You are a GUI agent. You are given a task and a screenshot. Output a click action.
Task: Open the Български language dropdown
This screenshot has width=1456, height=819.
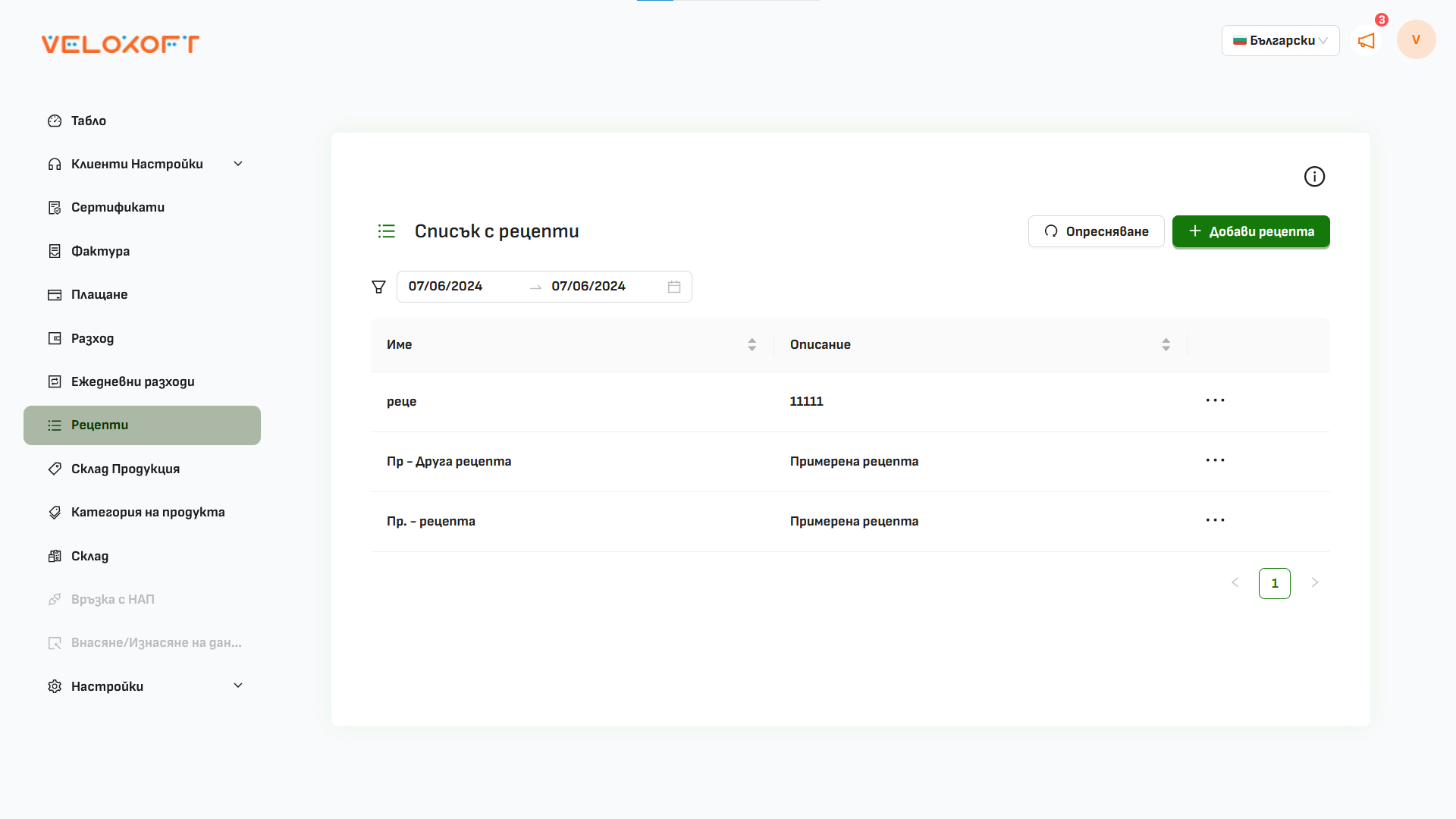[1280, 40]
